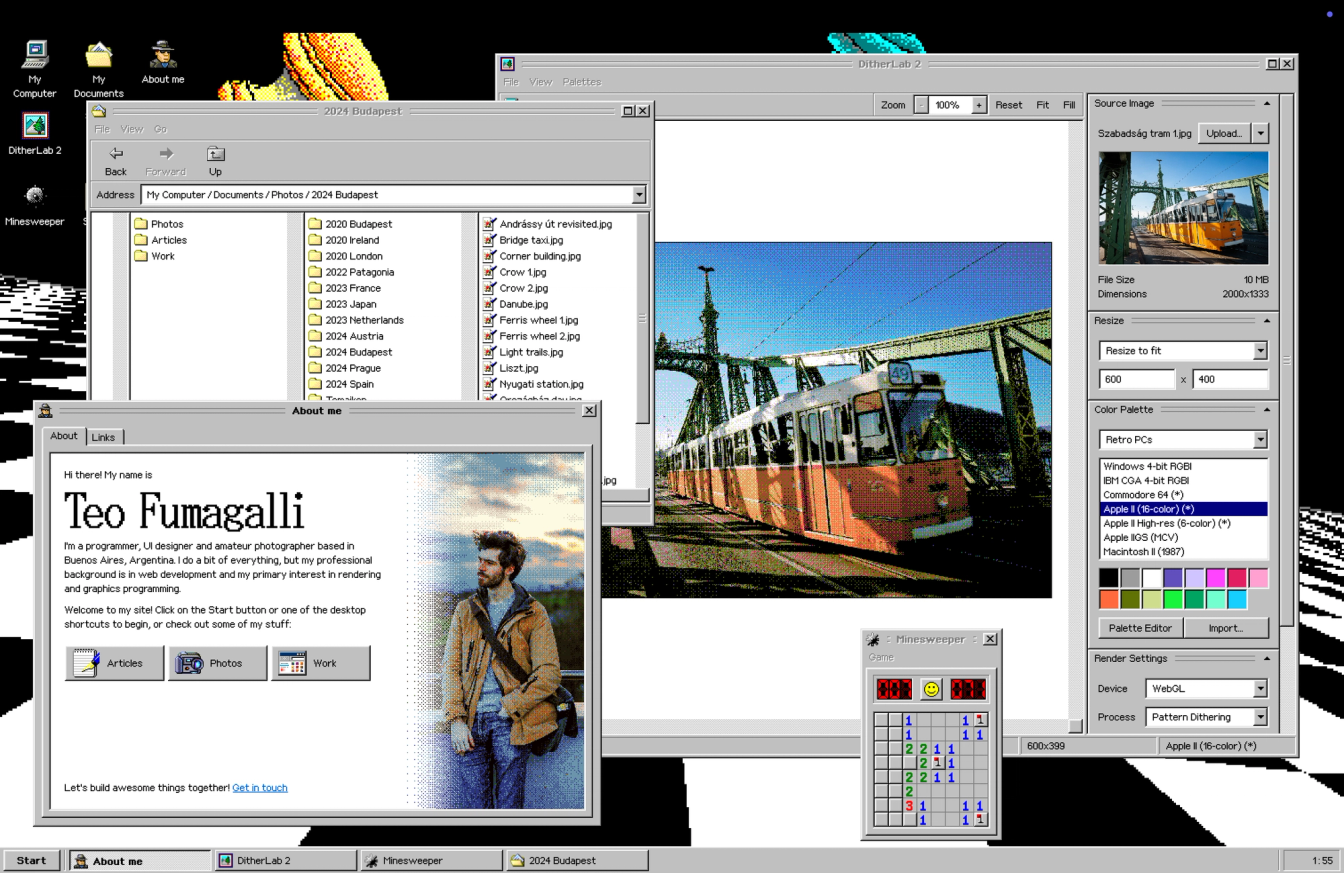Expand the Retro PCs palette dropdown
1344x873 pixels.
1259,440
